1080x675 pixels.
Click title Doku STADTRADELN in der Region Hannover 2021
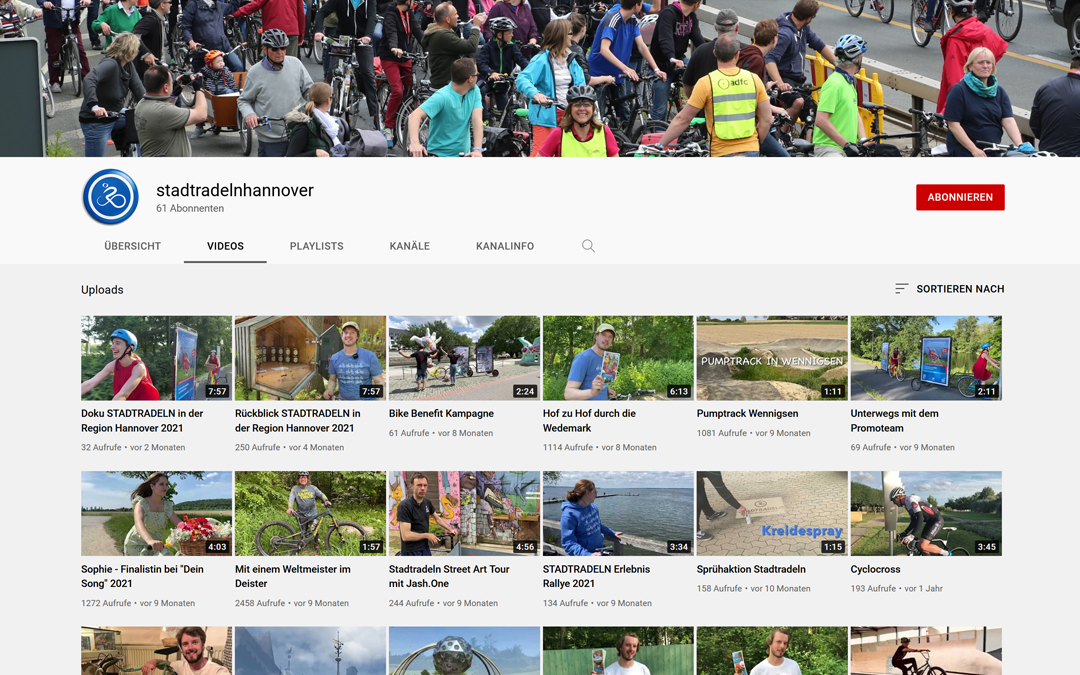pyautogui.click(x=142, y=420)
